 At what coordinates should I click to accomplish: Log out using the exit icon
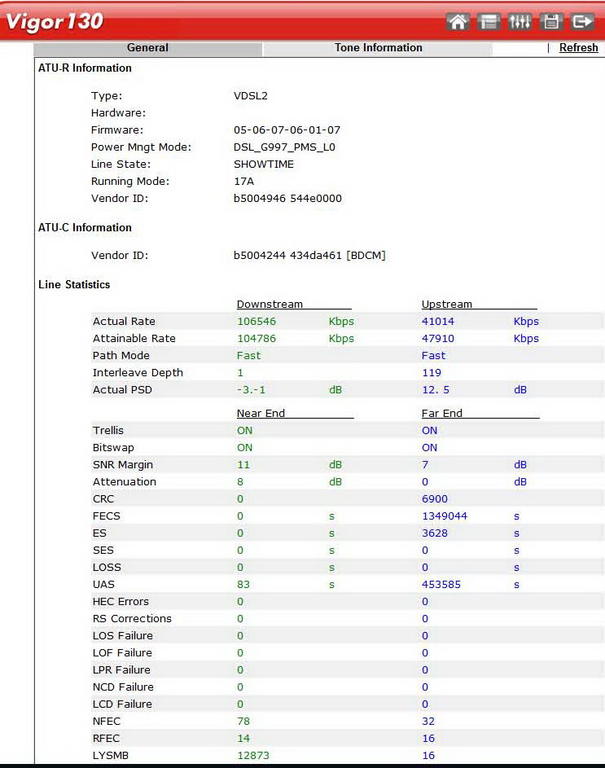pyautogui.click(x=583, y=22)
